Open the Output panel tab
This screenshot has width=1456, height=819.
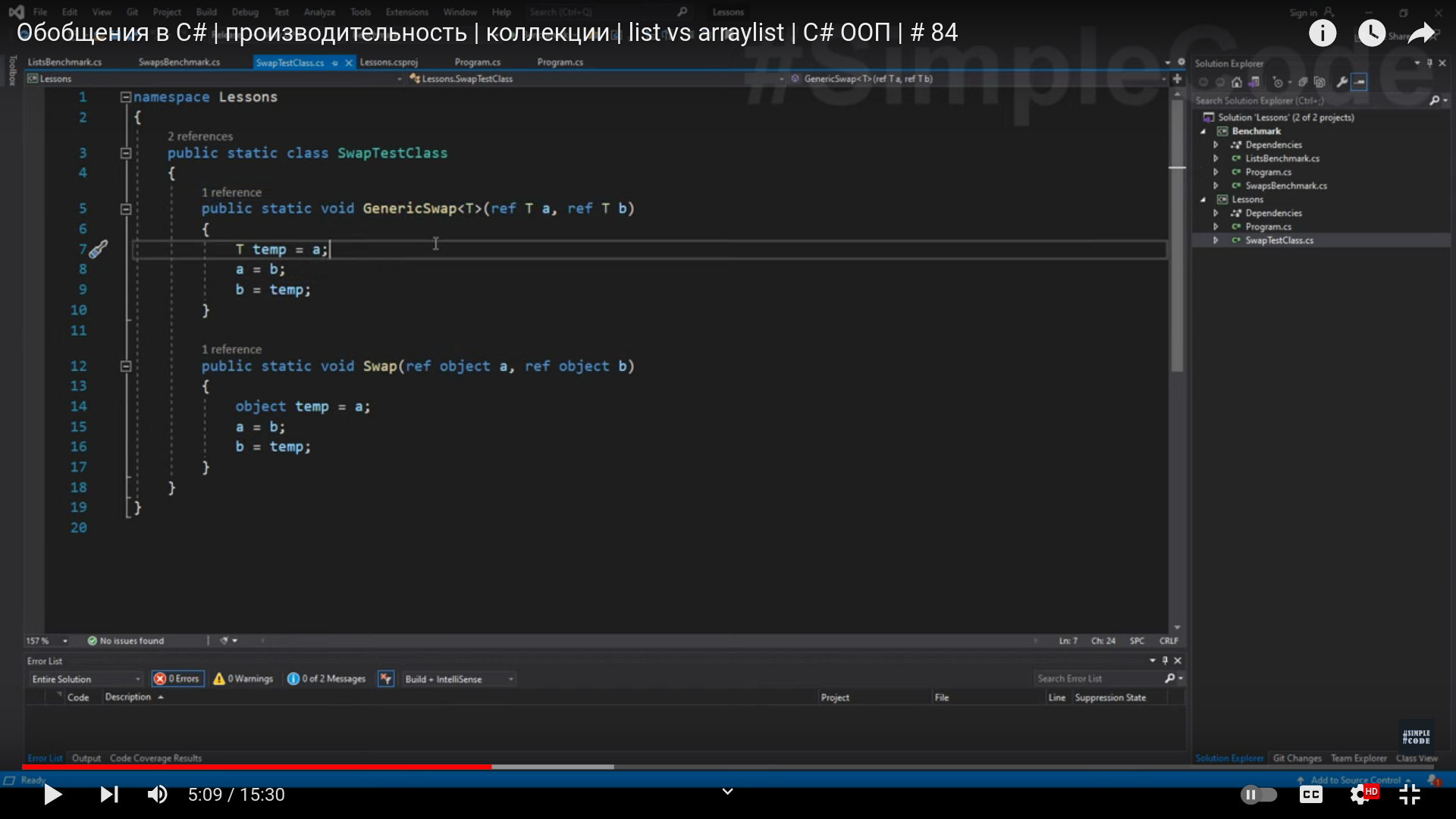click(86, 758)
